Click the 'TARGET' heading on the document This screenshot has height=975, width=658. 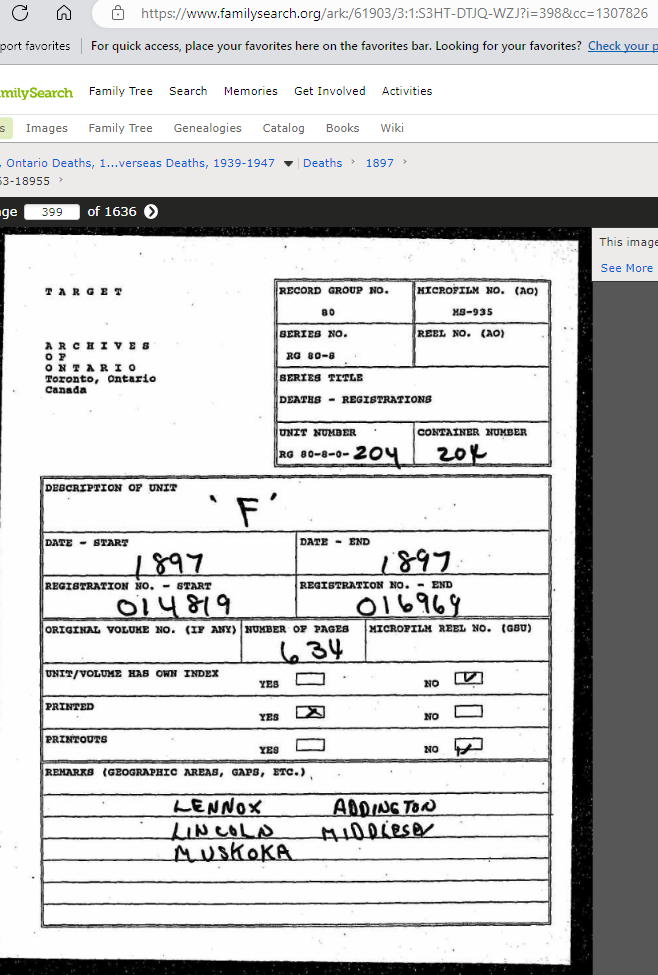[83, 292]
